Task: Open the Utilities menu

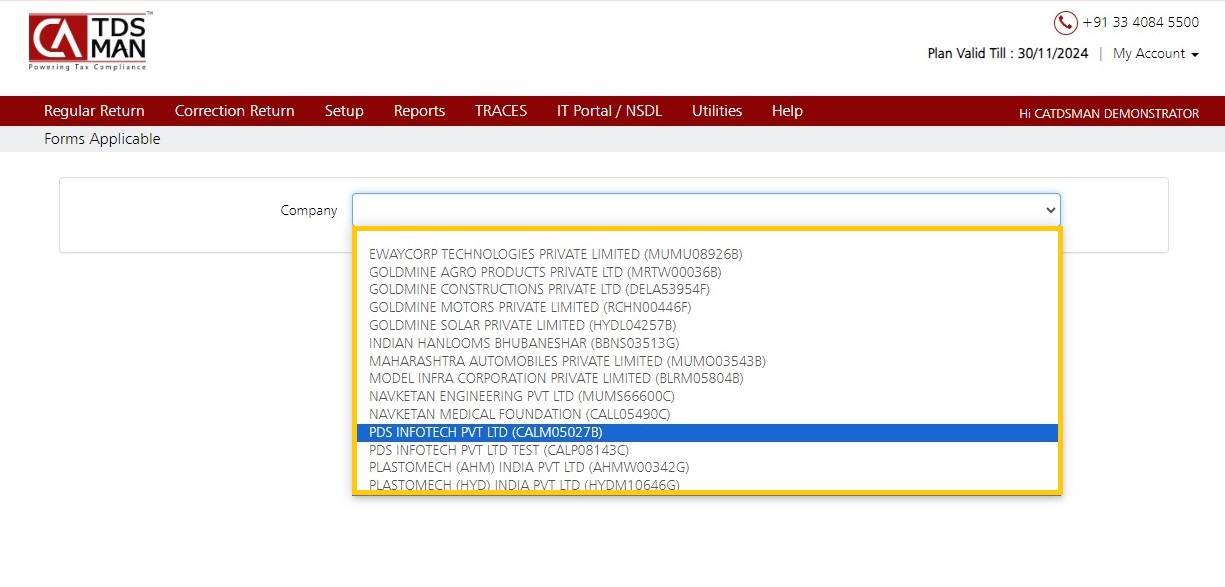Action: (x=717, y=111)
